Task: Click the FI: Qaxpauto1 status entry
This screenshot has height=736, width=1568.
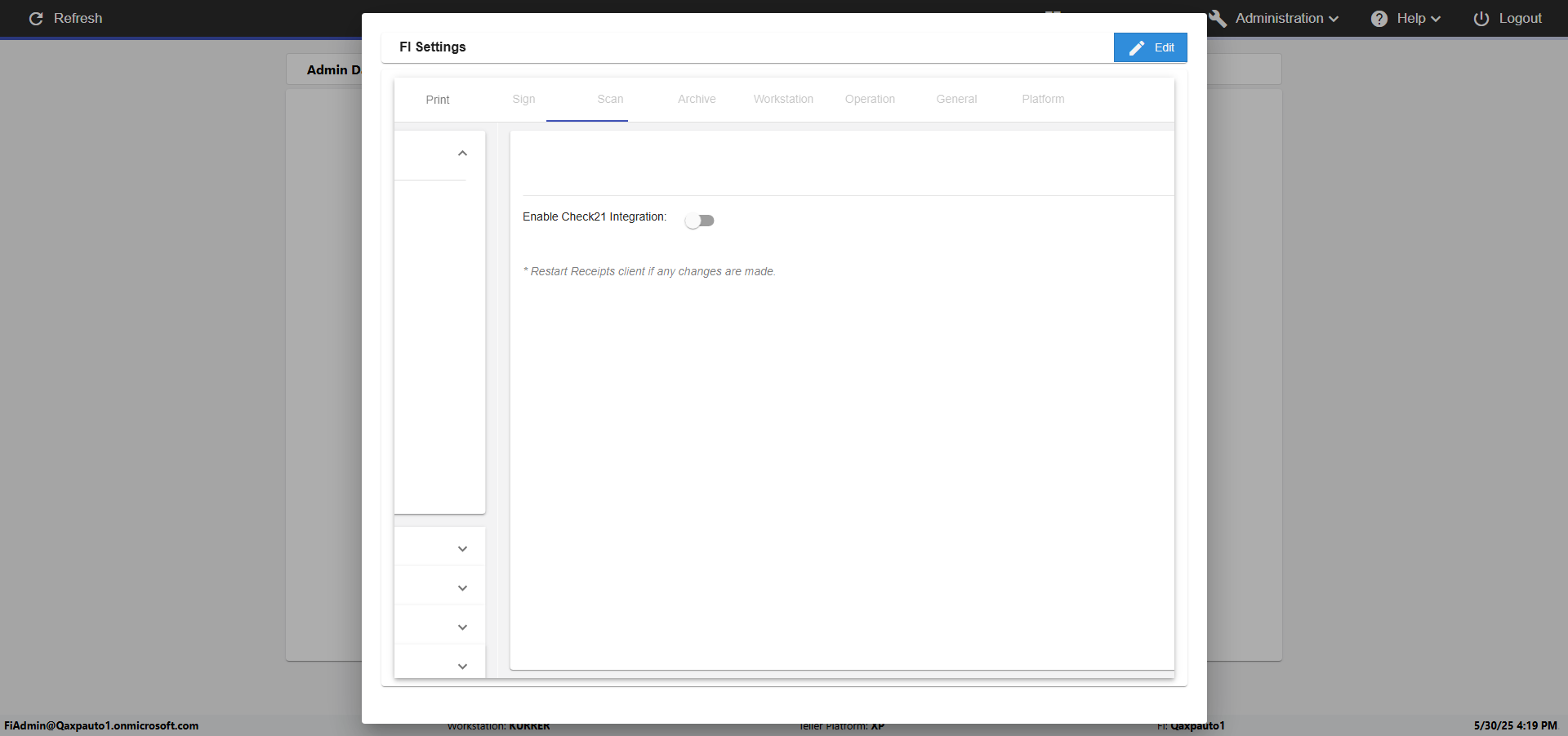Action: click(1191, 725)
